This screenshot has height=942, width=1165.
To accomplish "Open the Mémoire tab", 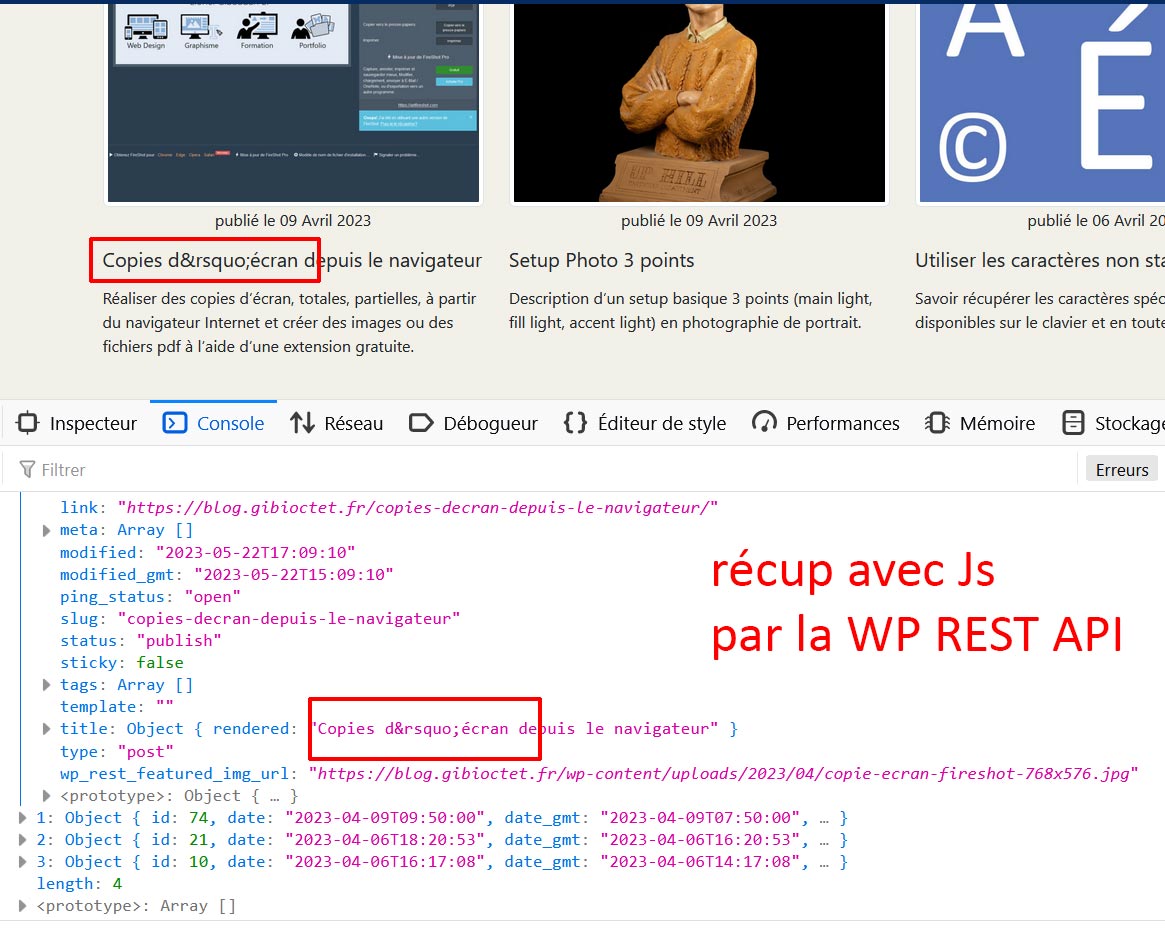I will click(x=980, y=423).
